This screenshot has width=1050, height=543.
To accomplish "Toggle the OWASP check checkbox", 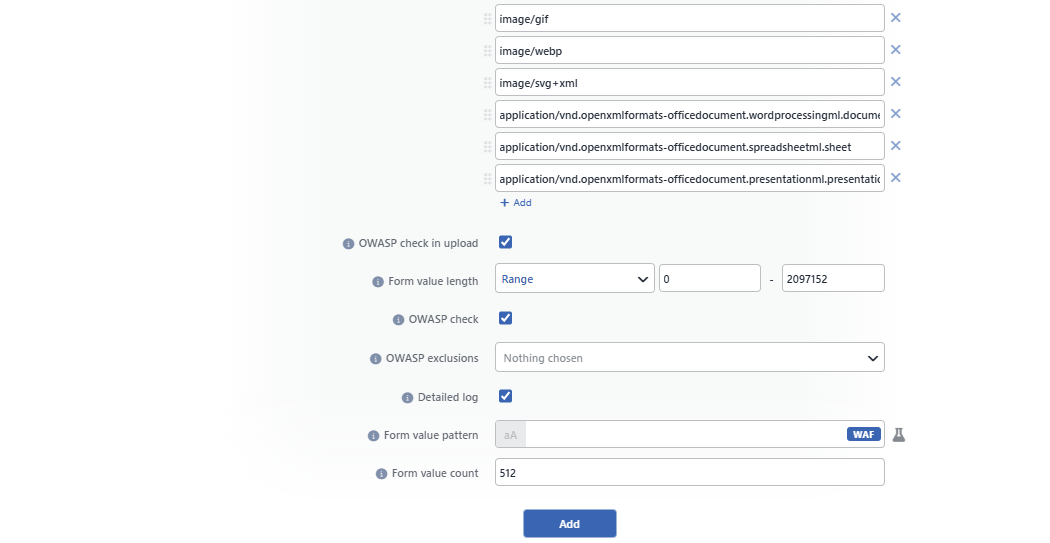I will click(x=506, y=318).
